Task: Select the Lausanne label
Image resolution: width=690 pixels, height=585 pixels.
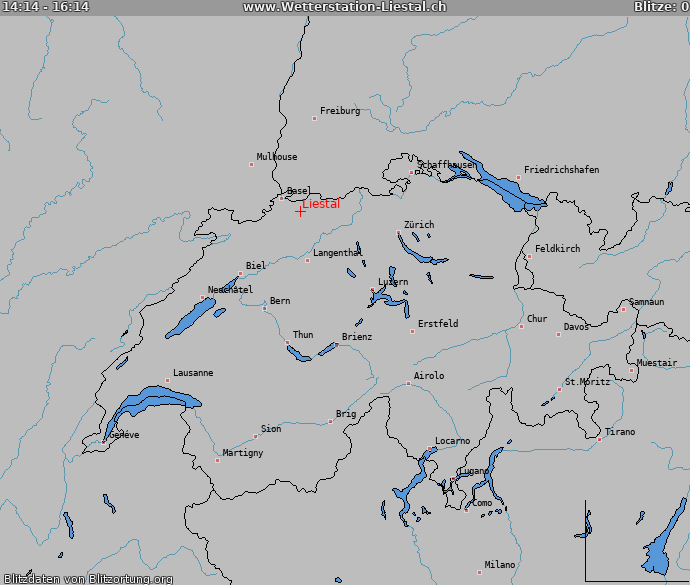Action: [193, 373]
